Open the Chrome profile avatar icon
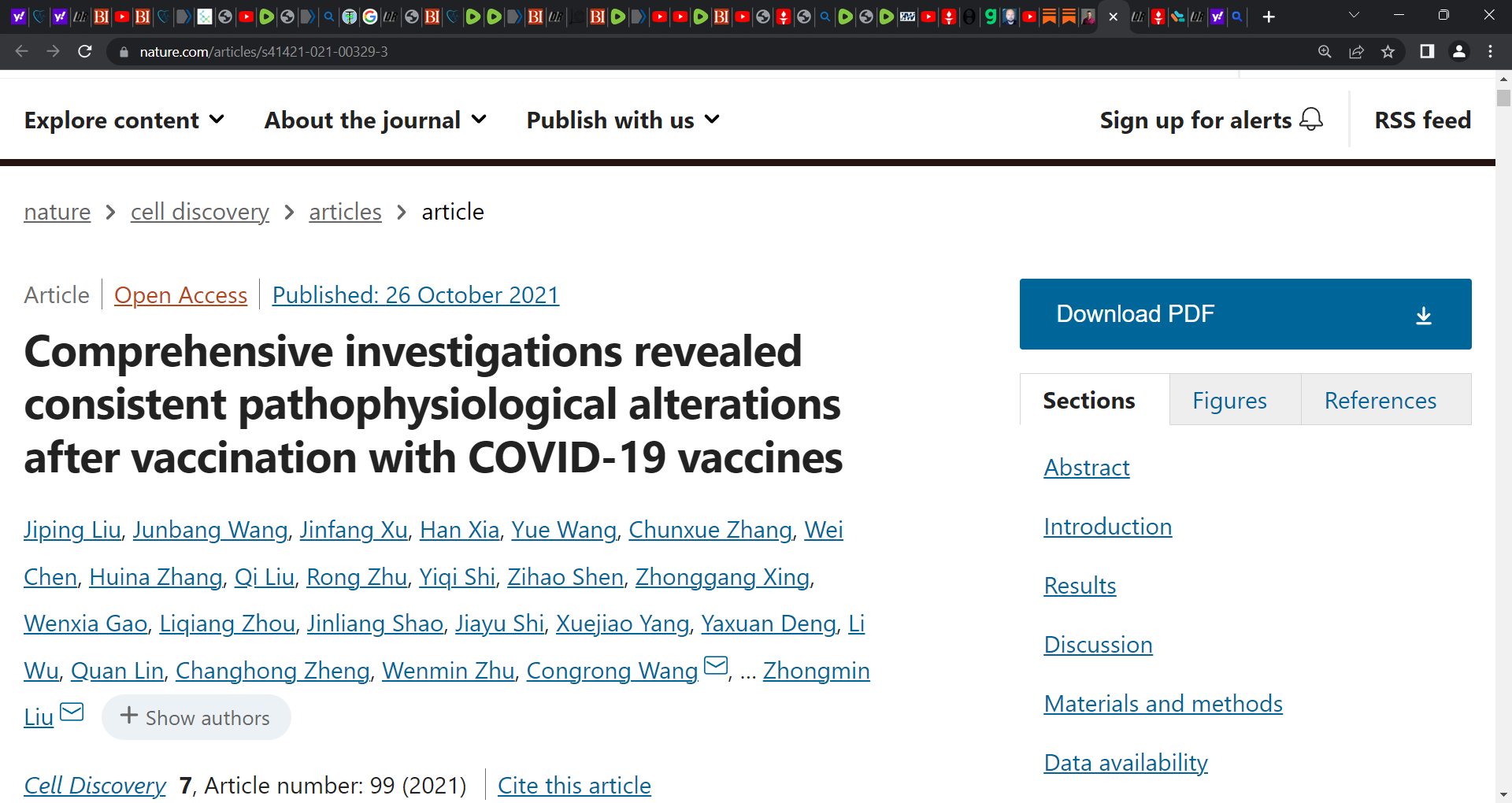Viewport: 1512px width, 803px height. point(1458,51)
